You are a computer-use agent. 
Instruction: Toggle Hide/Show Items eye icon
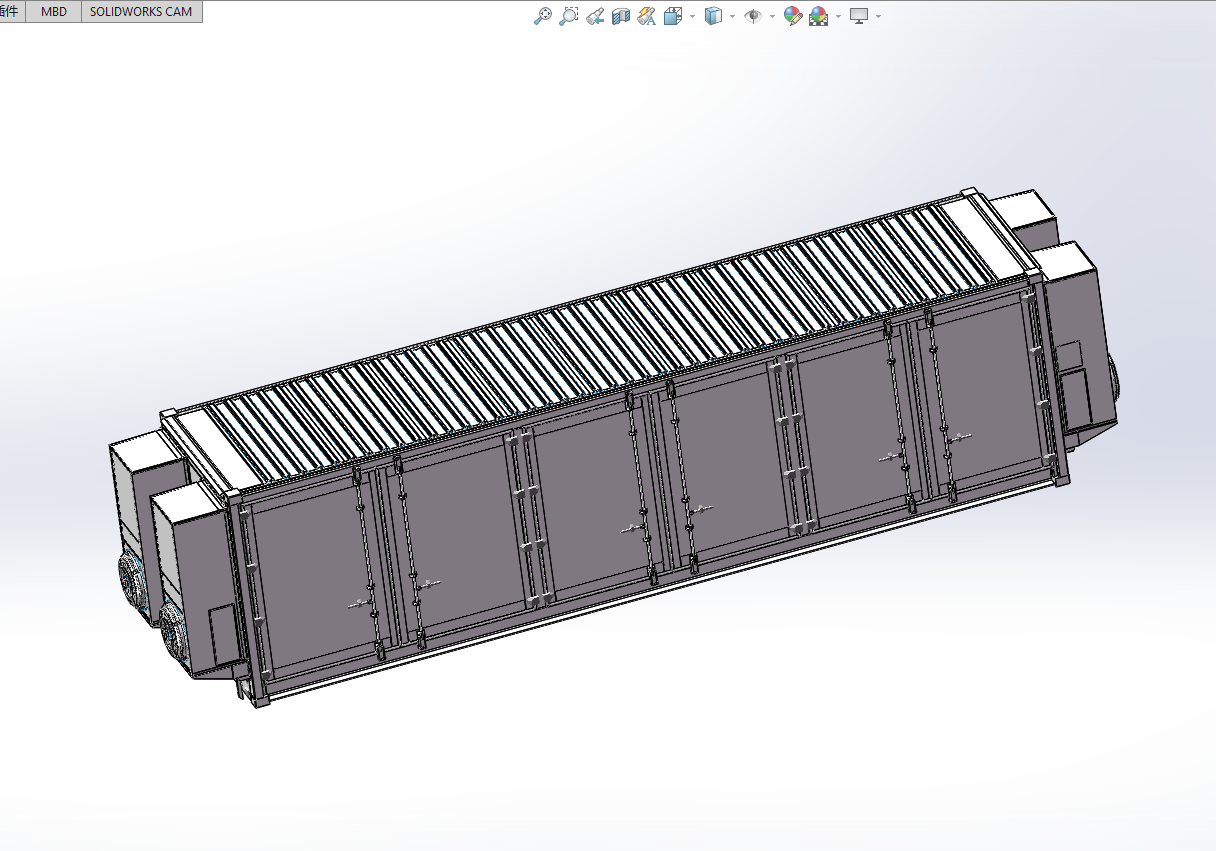coord(753,16)
